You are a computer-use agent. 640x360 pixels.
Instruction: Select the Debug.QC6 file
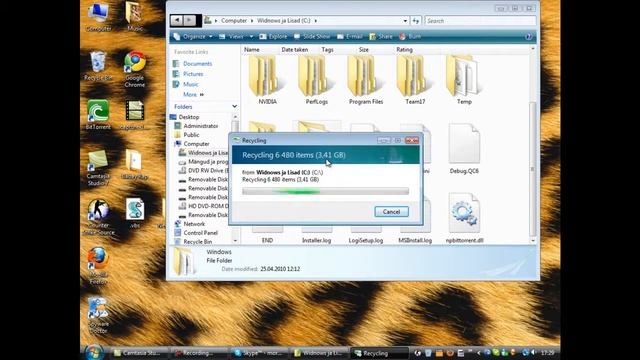pyautogui.click(x=464, y=149)
